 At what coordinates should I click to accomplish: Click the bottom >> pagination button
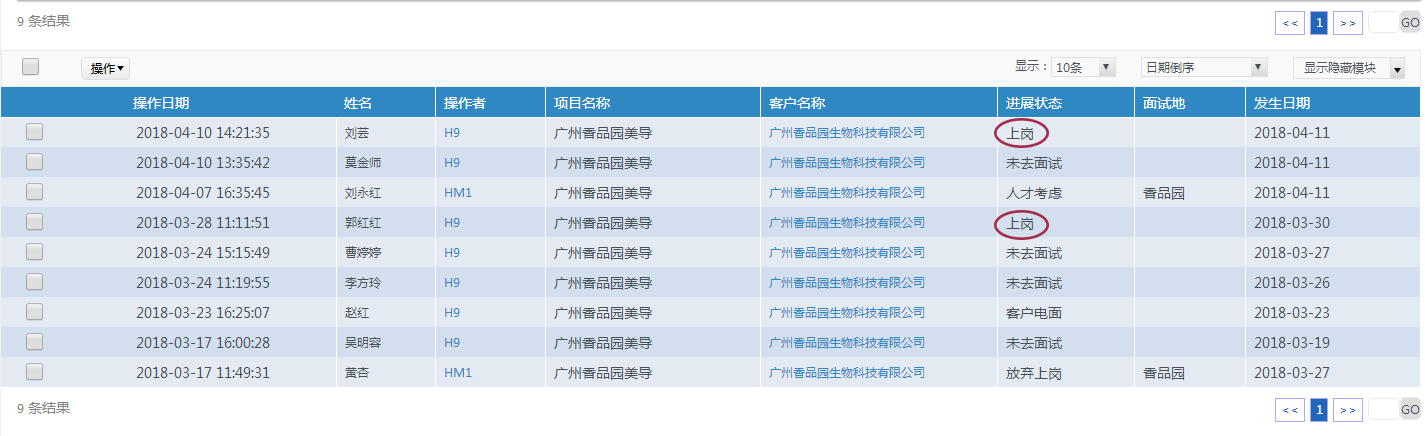pos(1348,409)
